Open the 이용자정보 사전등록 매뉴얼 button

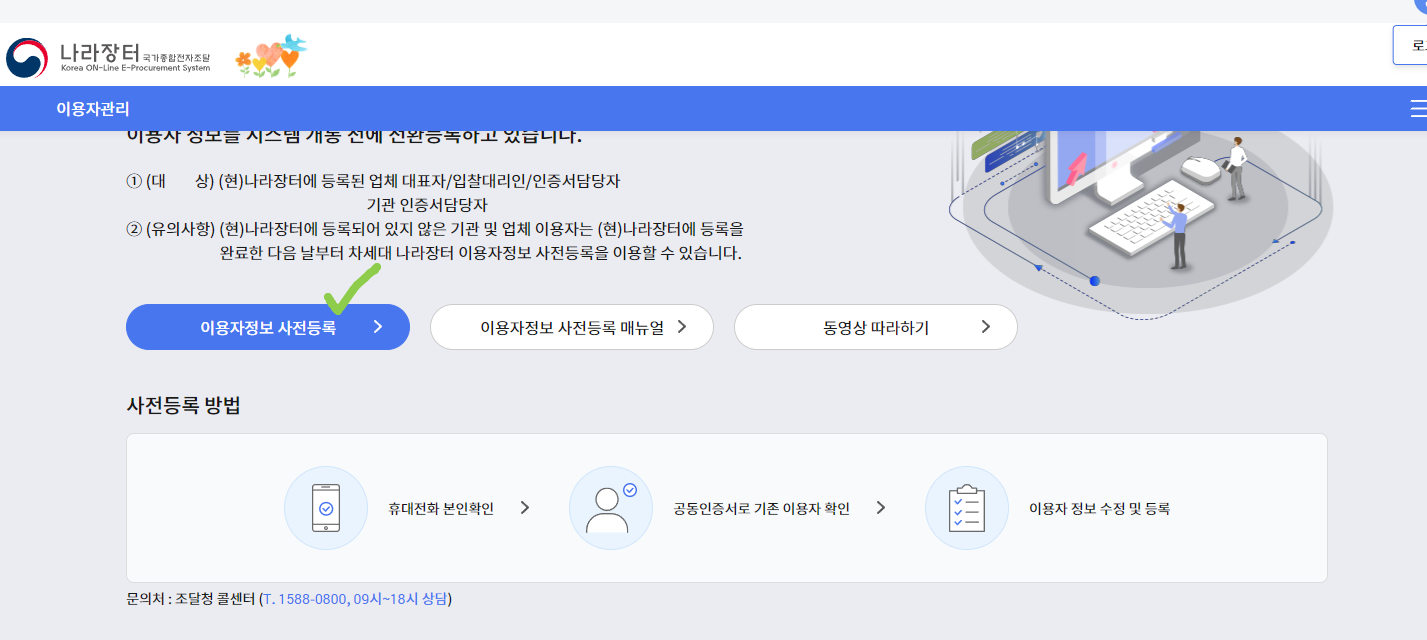tap(572, 327)
